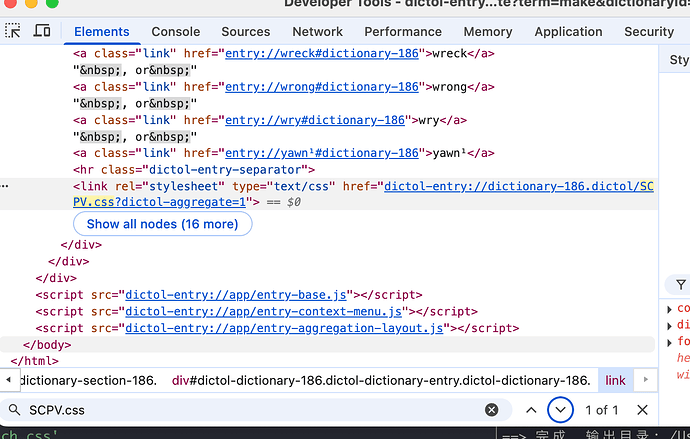This screenshot has height=439, width=690.
Task: Open the SCPV.css stylesheet href link
Action: pyautogui.click(x=518, y=187)
